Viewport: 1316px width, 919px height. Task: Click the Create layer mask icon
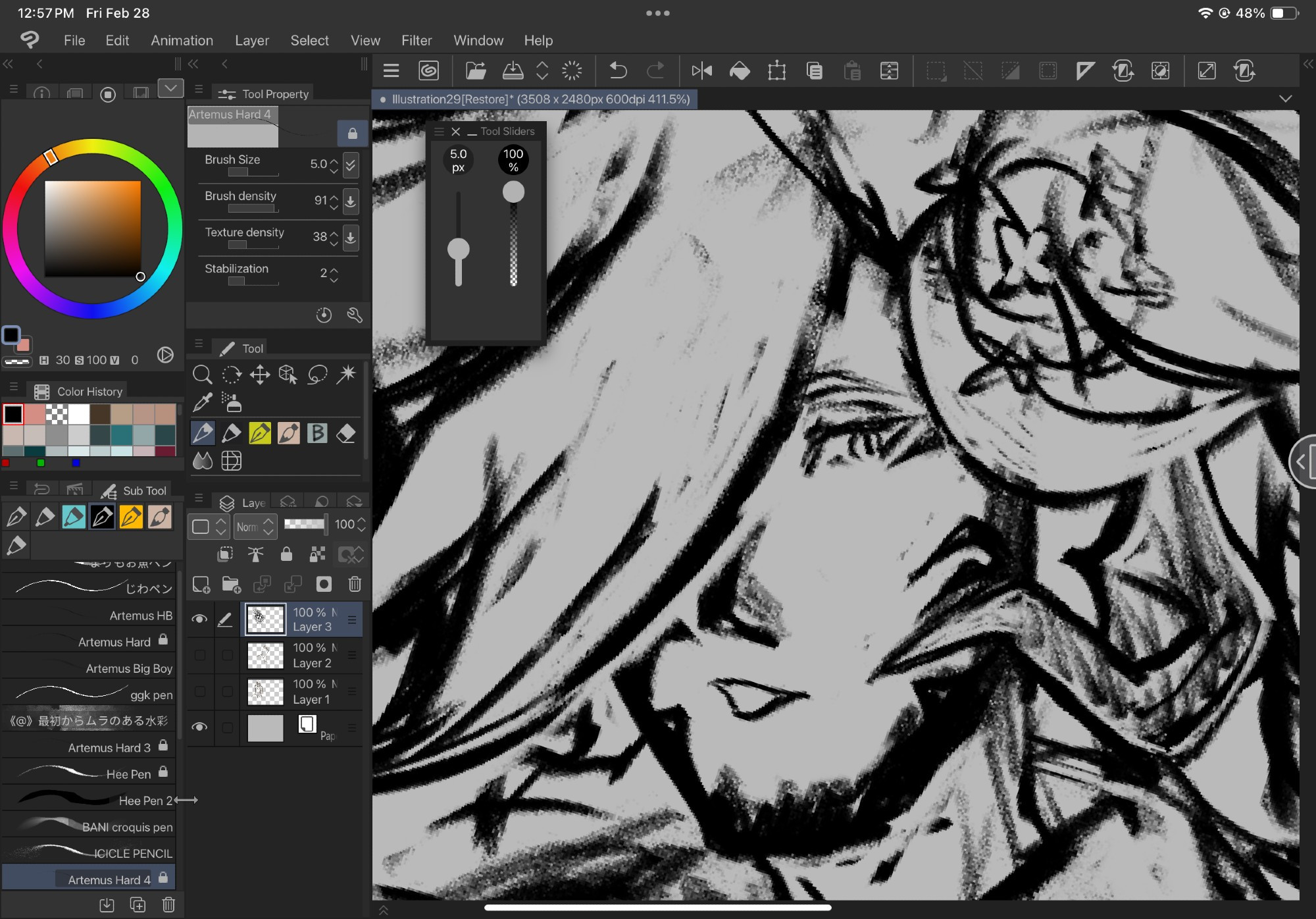324,584
